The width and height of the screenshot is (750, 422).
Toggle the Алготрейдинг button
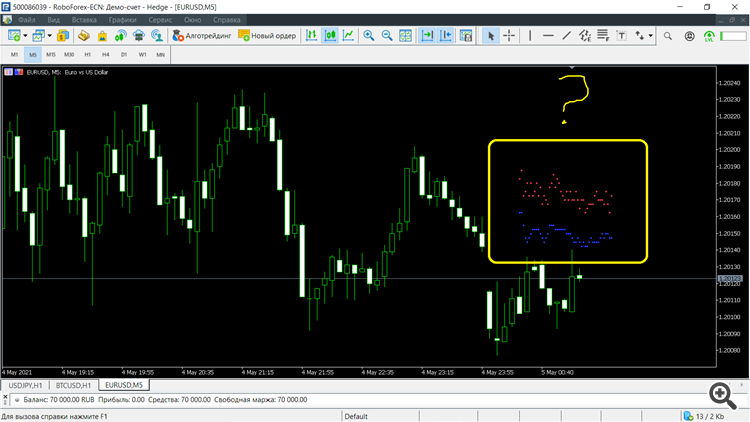(202, 35)
